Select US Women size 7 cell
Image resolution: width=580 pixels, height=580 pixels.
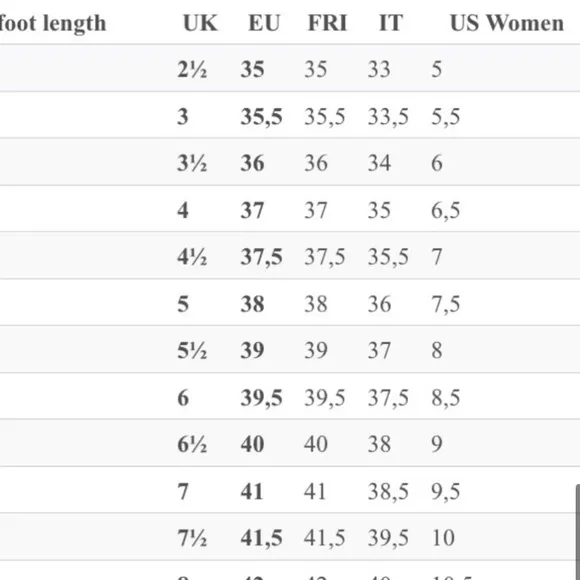[x=437, y=257]
